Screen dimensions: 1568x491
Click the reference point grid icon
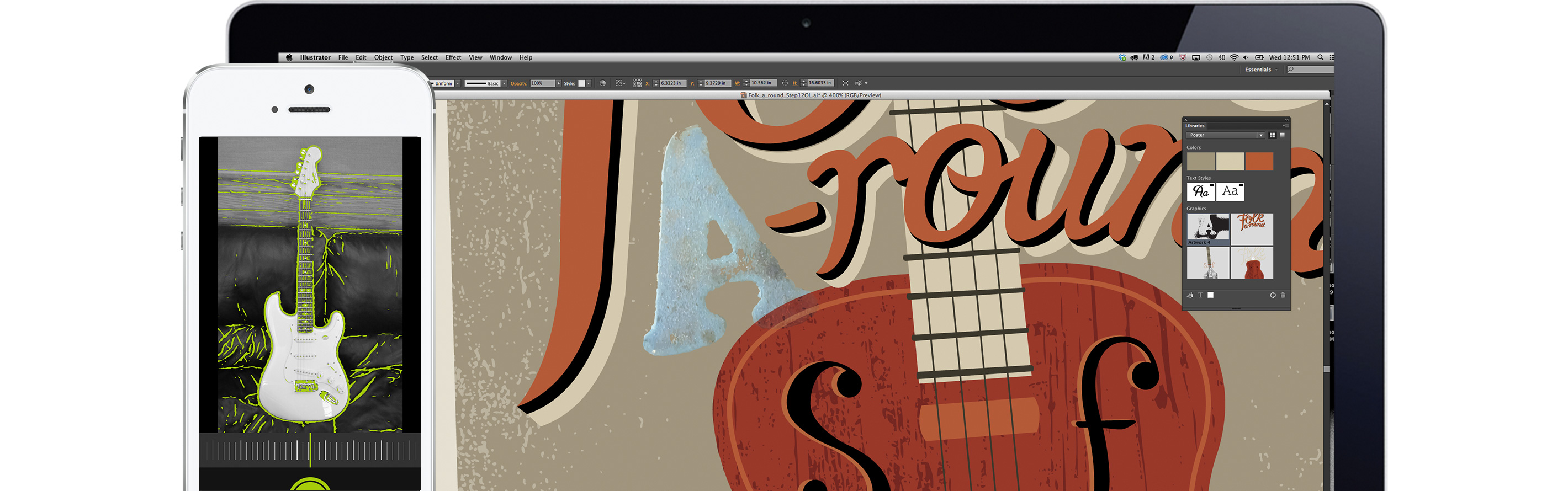pyautogui.click(x=637, y=83)
